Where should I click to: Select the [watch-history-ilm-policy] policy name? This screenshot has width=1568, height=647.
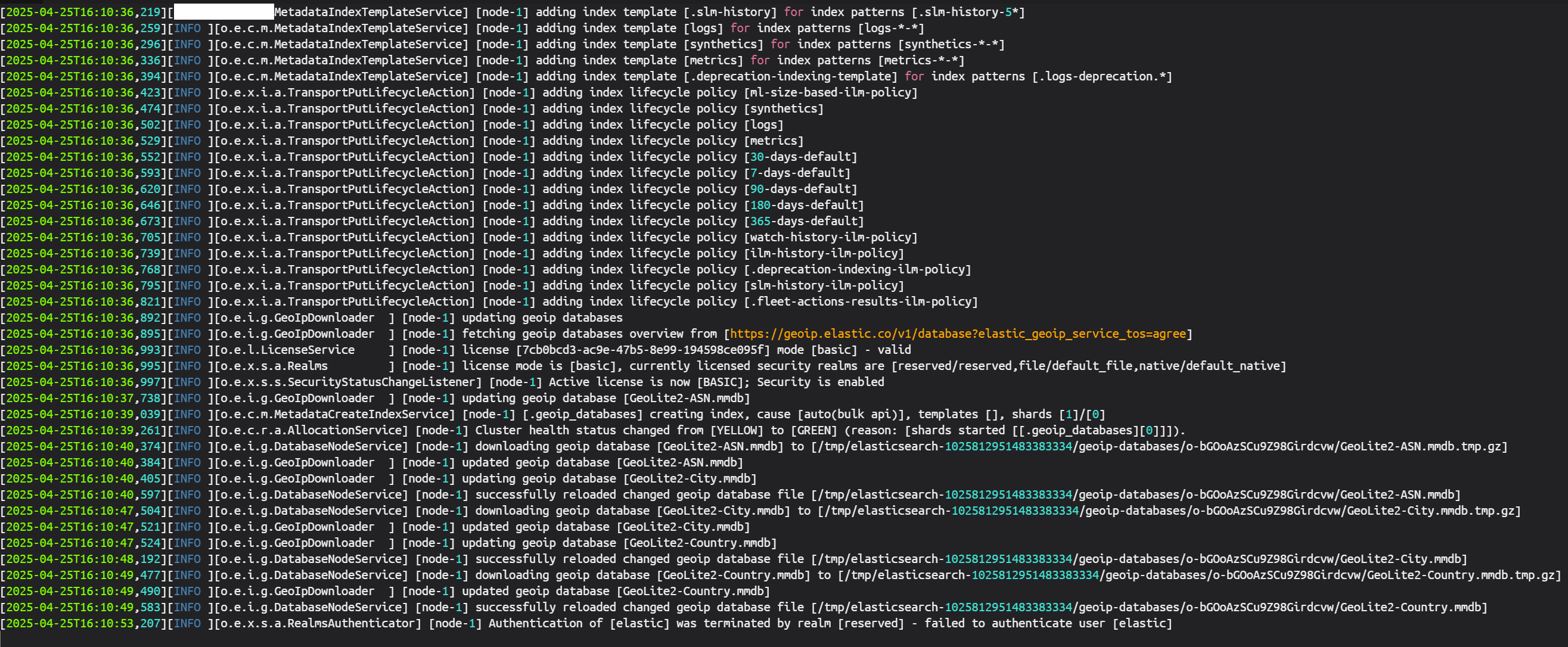coord(830,237)
